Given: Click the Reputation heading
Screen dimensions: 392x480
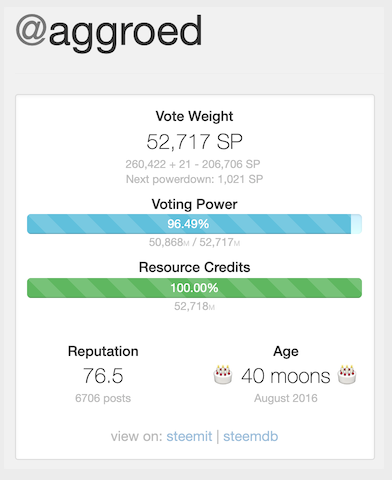Looking at the screenshot, I should pyautogui.click(x=103, y=351).
